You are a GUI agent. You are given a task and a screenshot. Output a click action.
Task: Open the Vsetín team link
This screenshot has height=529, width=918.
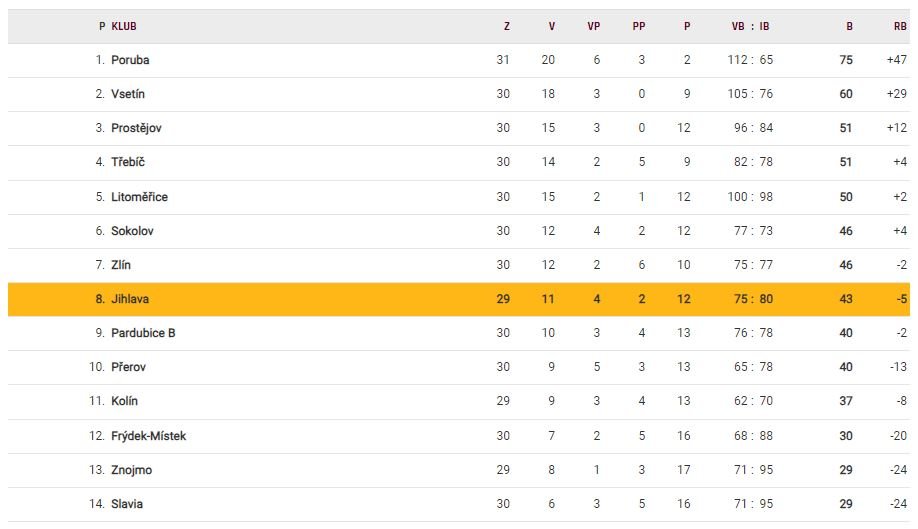129,94
